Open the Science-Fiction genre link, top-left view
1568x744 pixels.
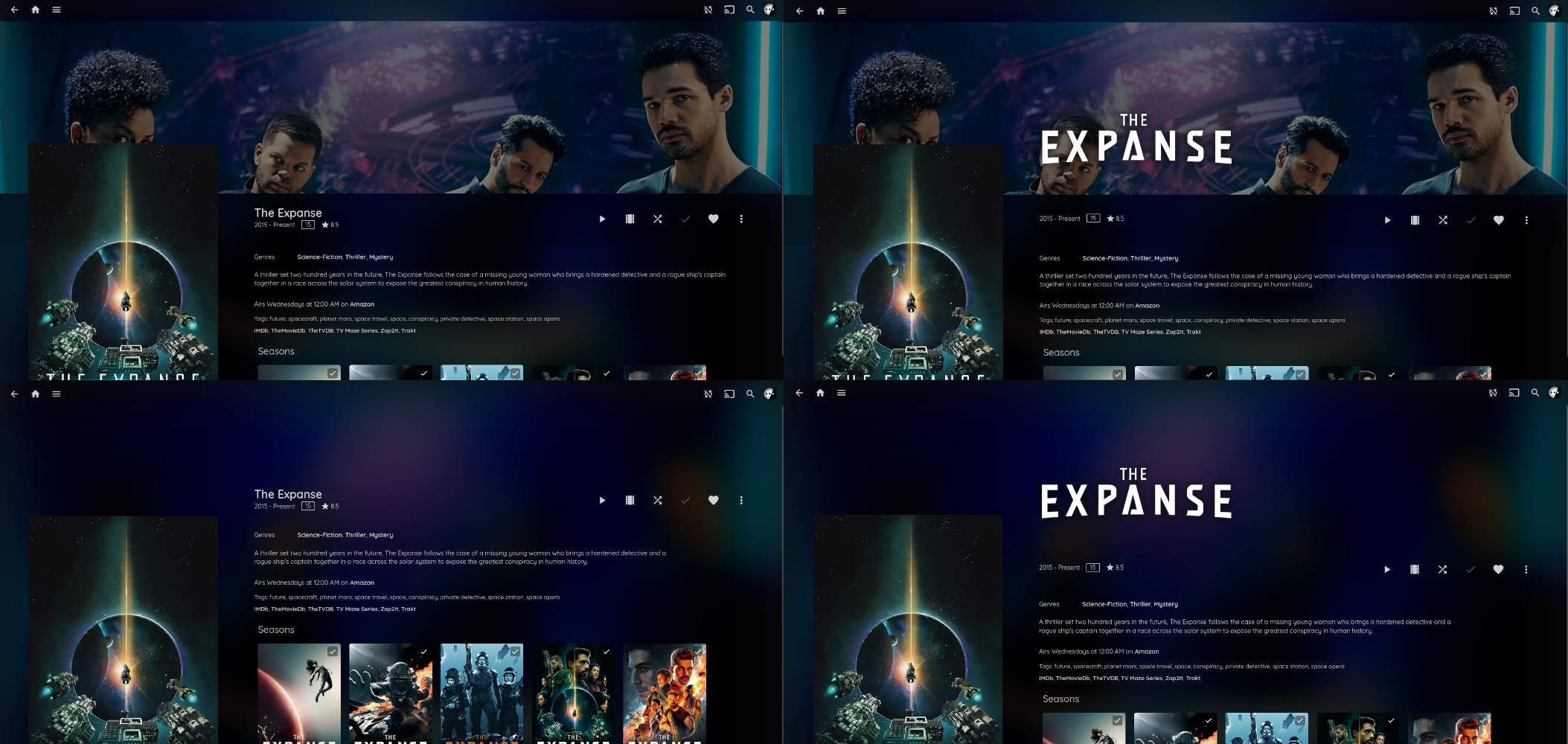pos(319,257)
